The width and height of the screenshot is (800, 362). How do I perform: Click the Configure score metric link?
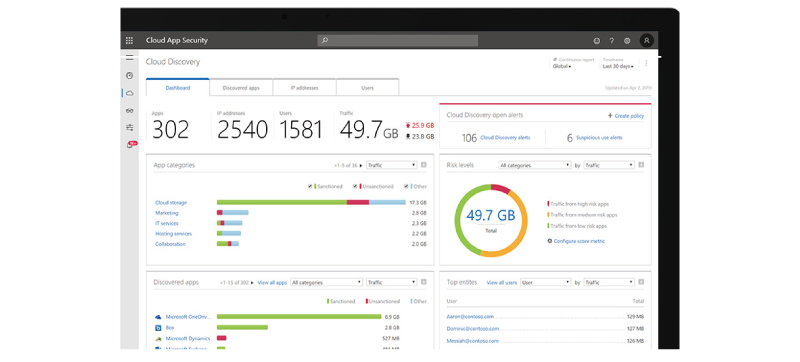click(x=579, y=241)
